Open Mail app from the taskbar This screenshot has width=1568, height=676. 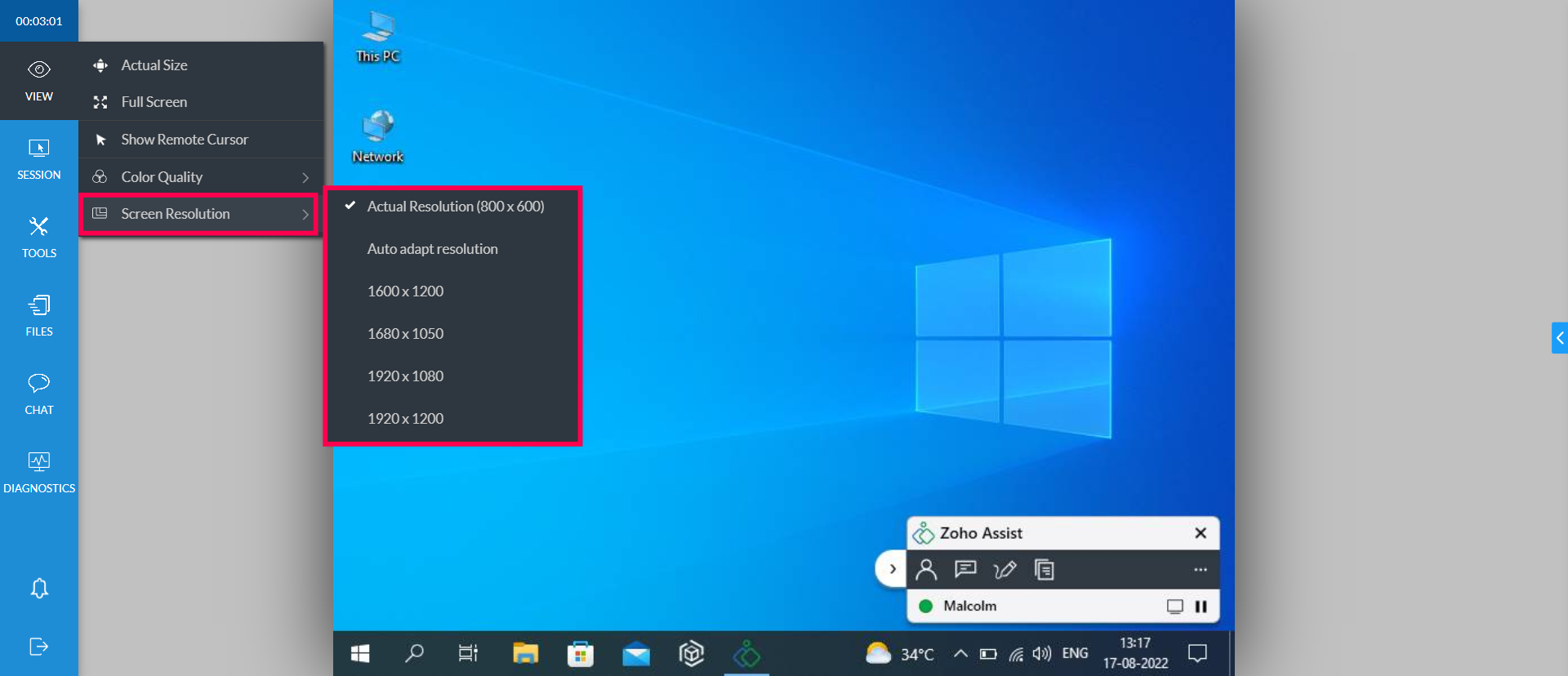(636, 653)
